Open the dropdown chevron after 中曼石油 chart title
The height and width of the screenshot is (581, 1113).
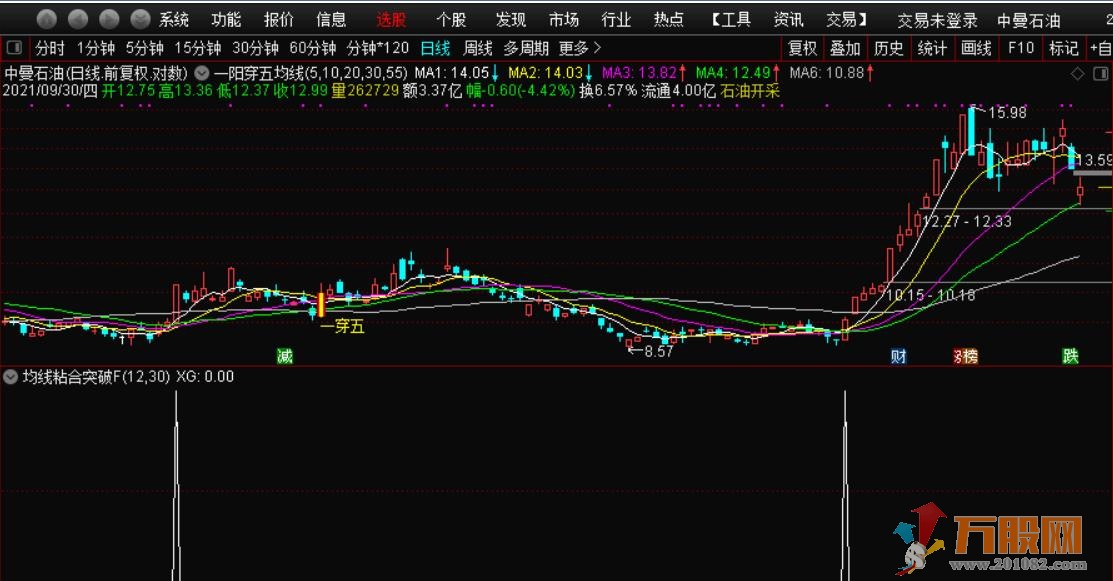click(202, 72)
